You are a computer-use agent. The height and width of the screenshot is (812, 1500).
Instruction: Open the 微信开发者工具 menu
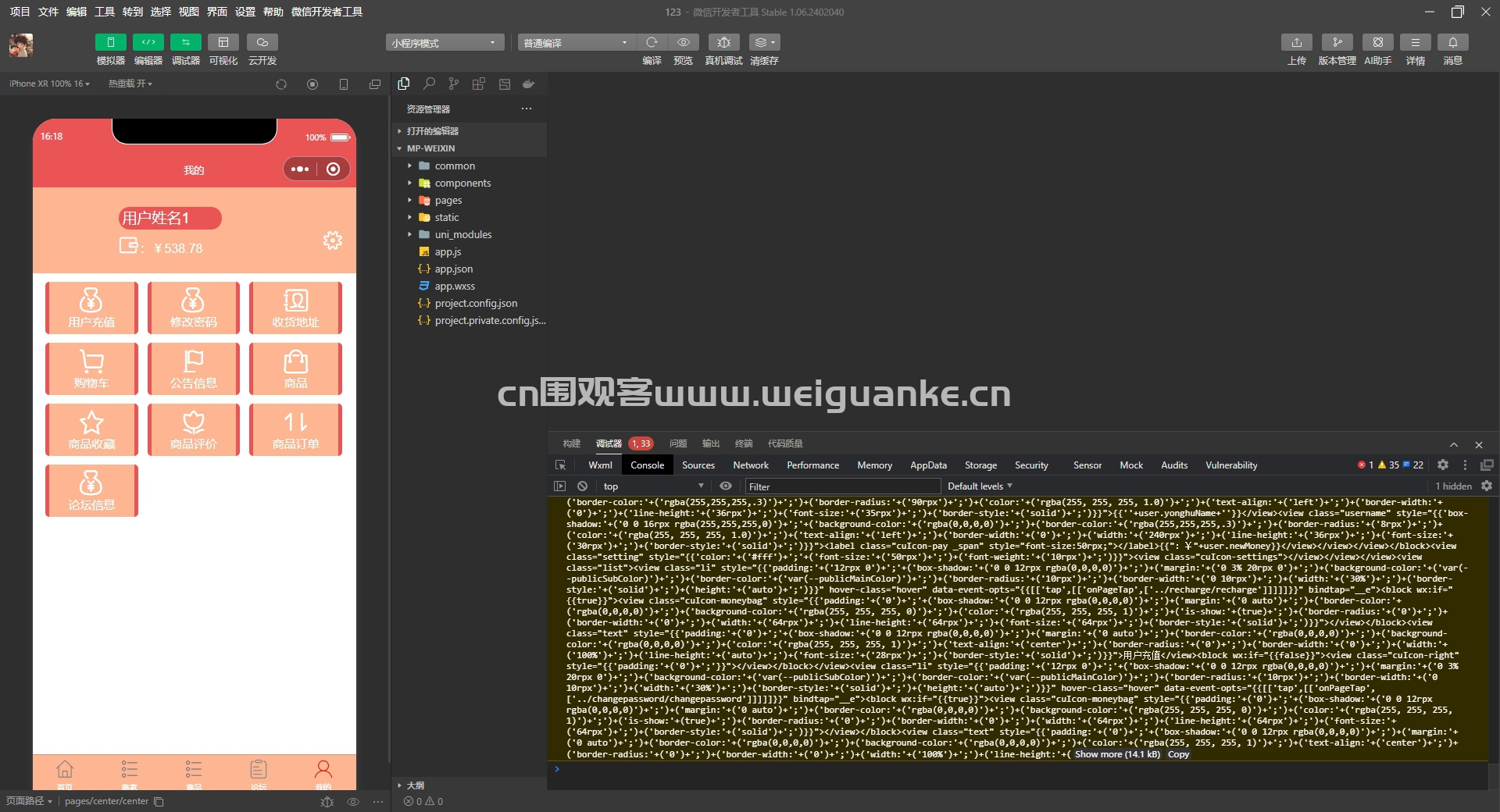click(x=327, y=12)
